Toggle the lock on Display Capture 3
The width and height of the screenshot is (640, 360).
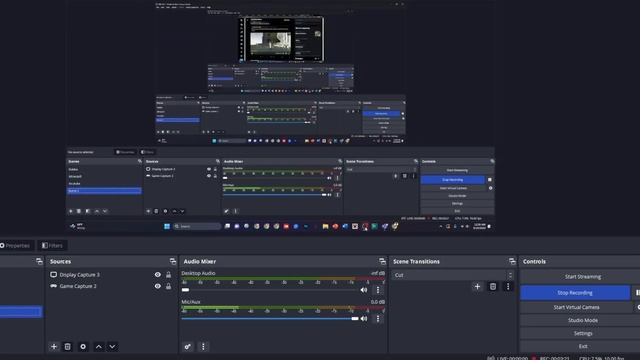click(168, 275)
